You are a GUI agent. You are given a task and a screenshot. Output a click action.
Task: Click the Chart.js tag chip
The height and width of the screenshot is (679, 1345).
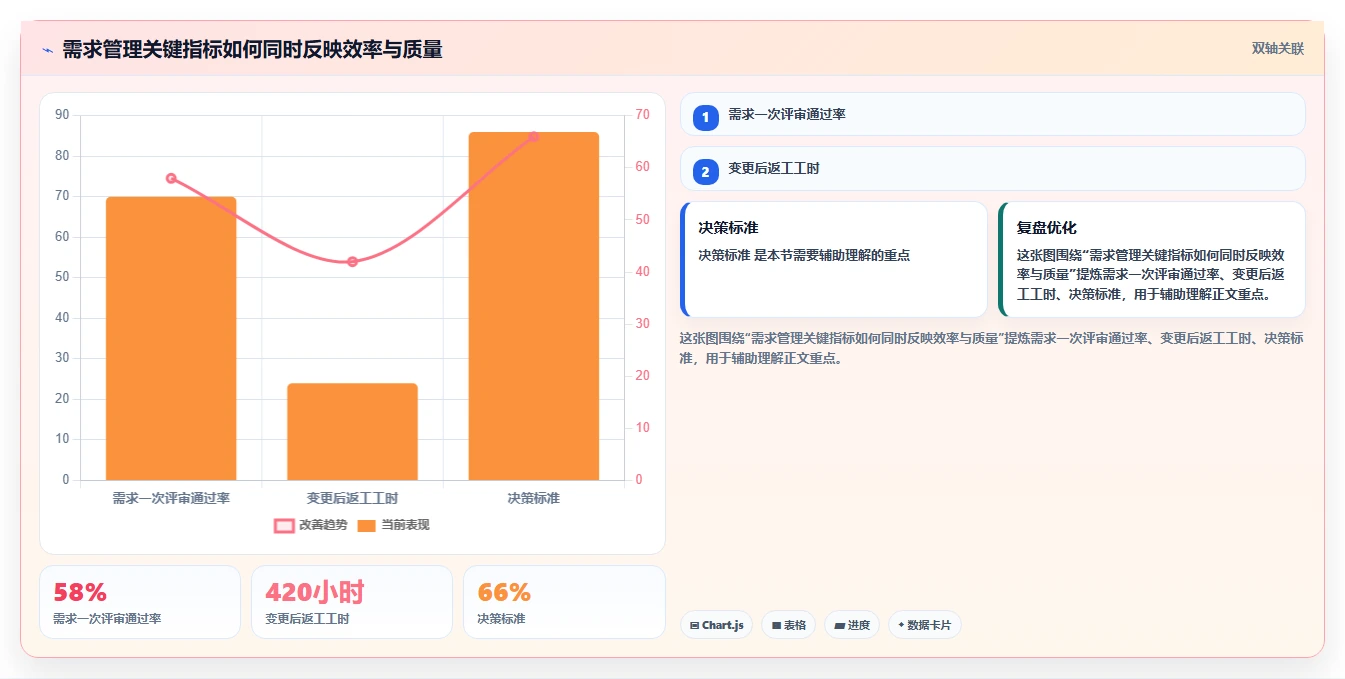[716, 625]
